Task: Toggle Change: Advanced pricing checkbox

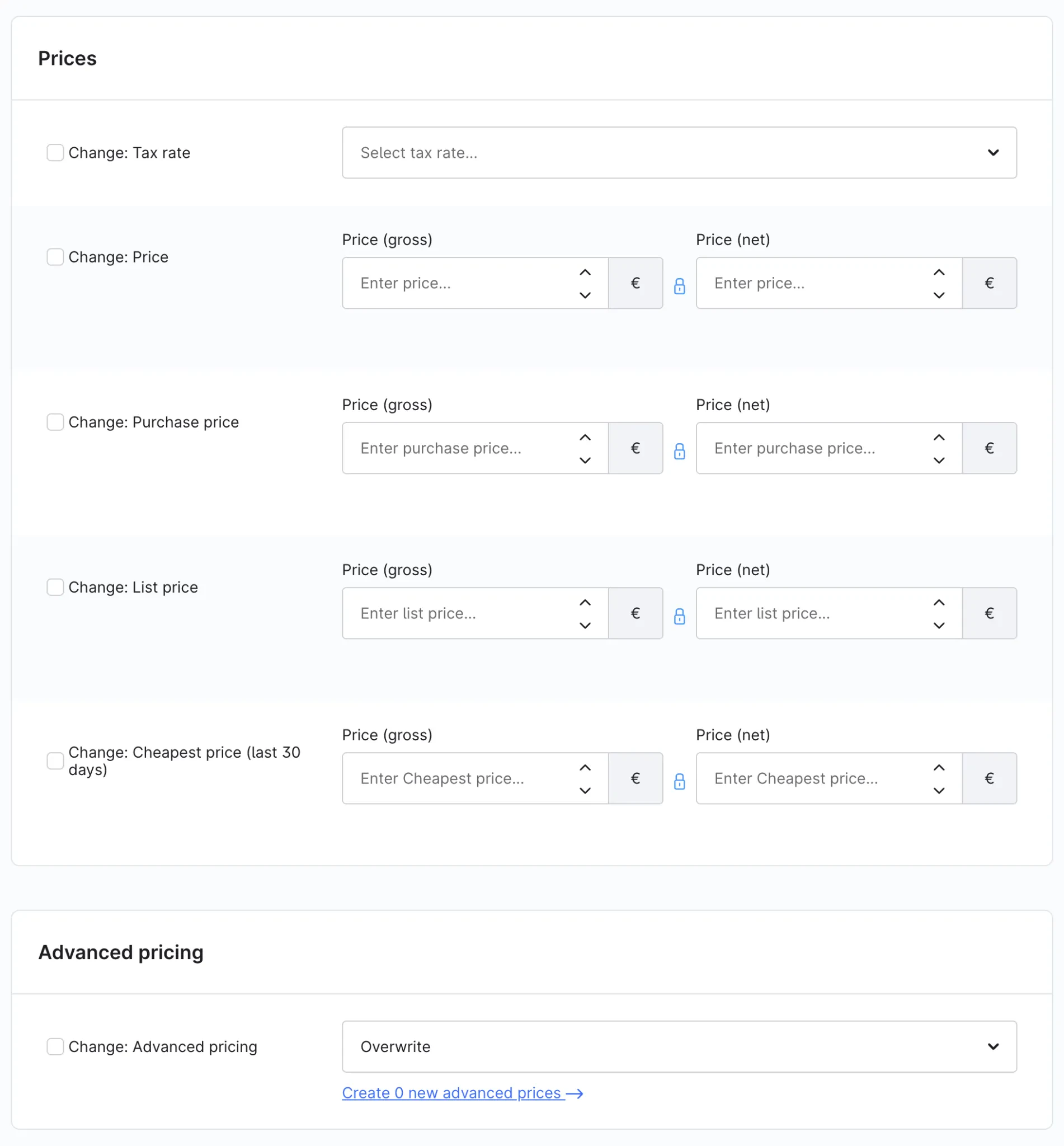Action: (55, 1046)
